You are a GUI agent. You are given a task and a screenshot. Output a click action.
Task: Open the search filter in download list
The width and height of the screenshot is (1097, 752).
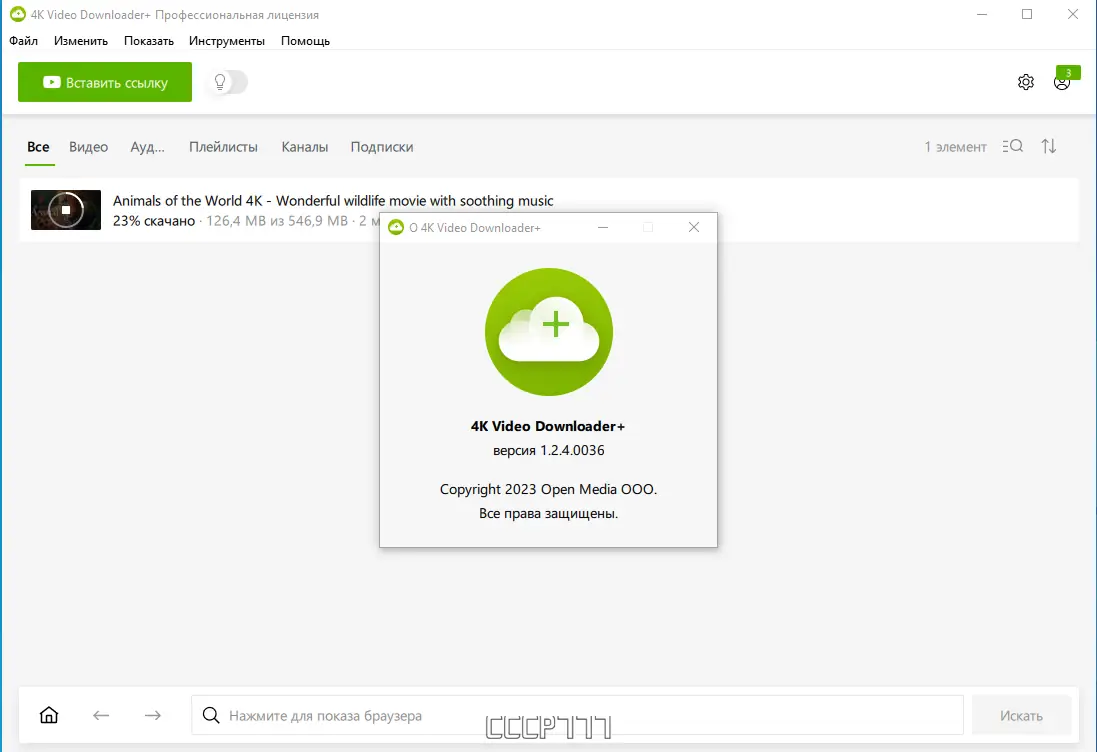pyautogui.click(x=1012, y=146)
